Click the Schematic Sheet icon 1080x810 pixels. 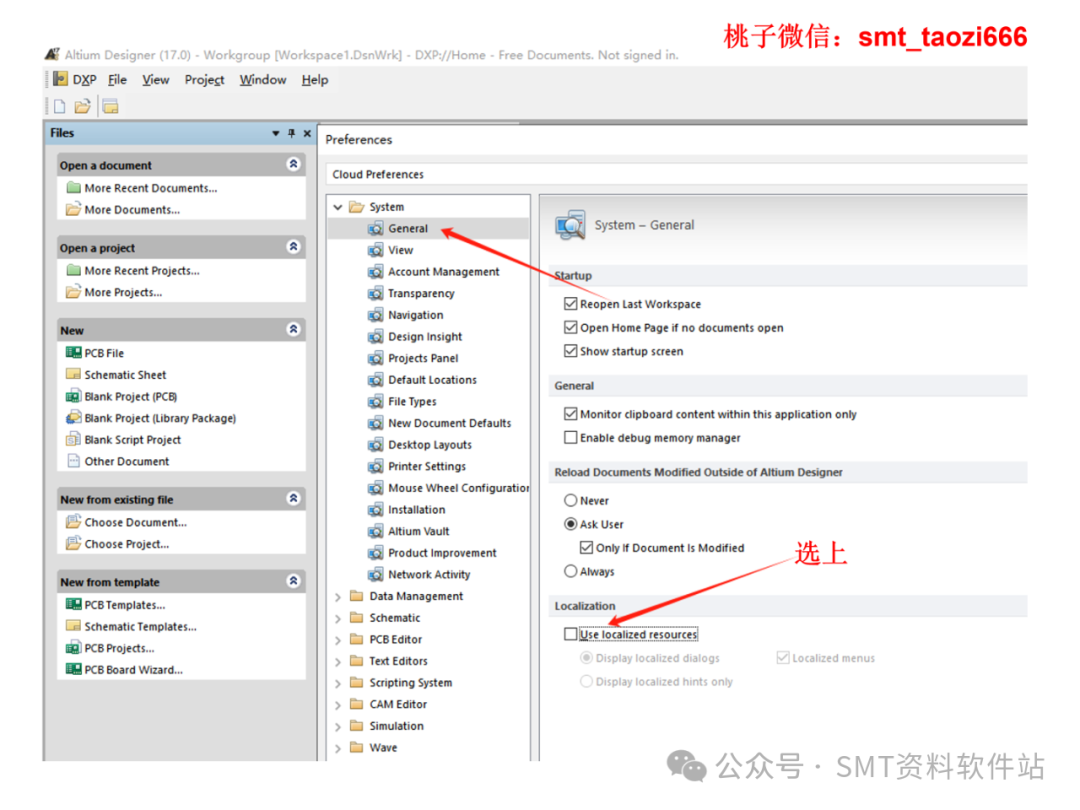(72, 374)
